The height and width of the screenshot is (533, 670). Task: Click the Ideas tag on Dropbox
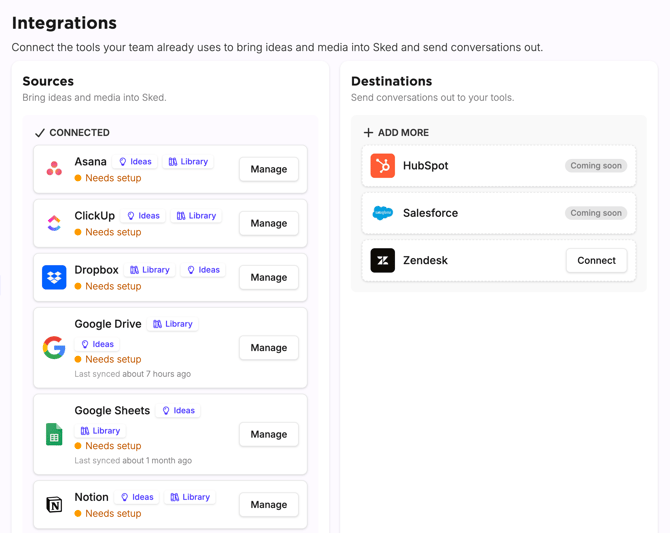tap(203, 270)
